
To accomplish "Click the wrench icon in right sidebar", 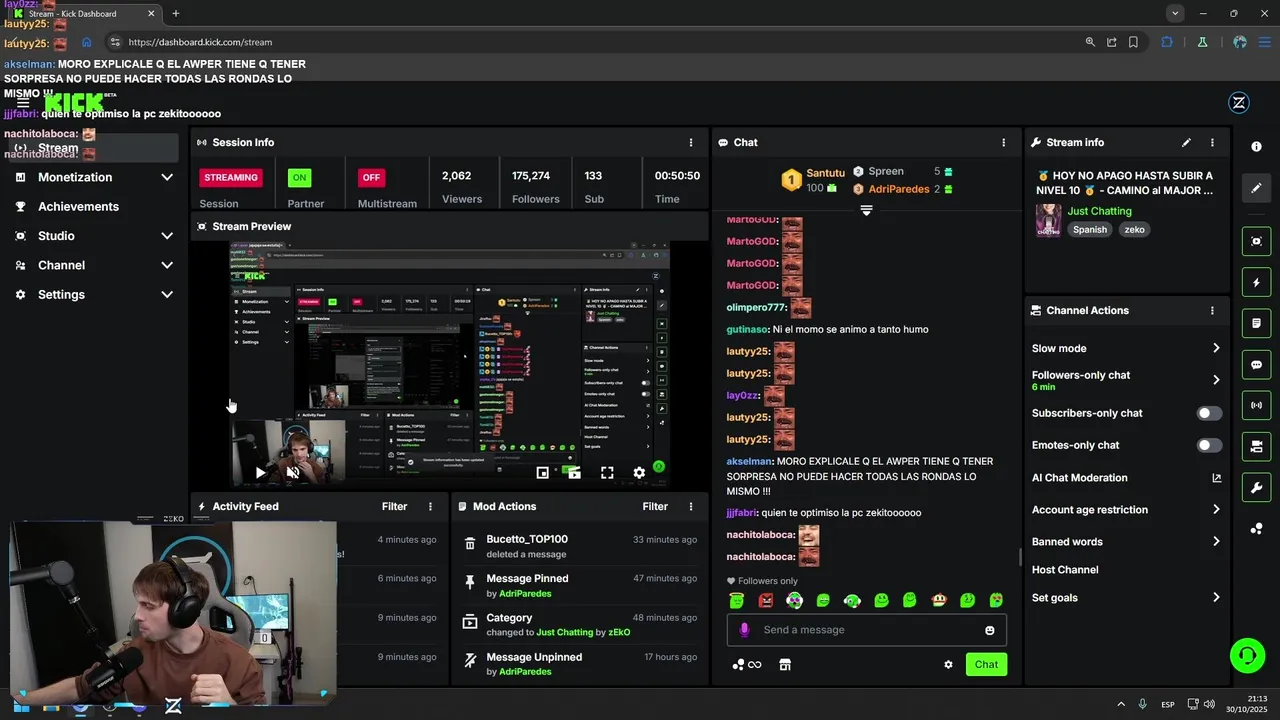I will pyautogui.click(x=1257, y=488).
